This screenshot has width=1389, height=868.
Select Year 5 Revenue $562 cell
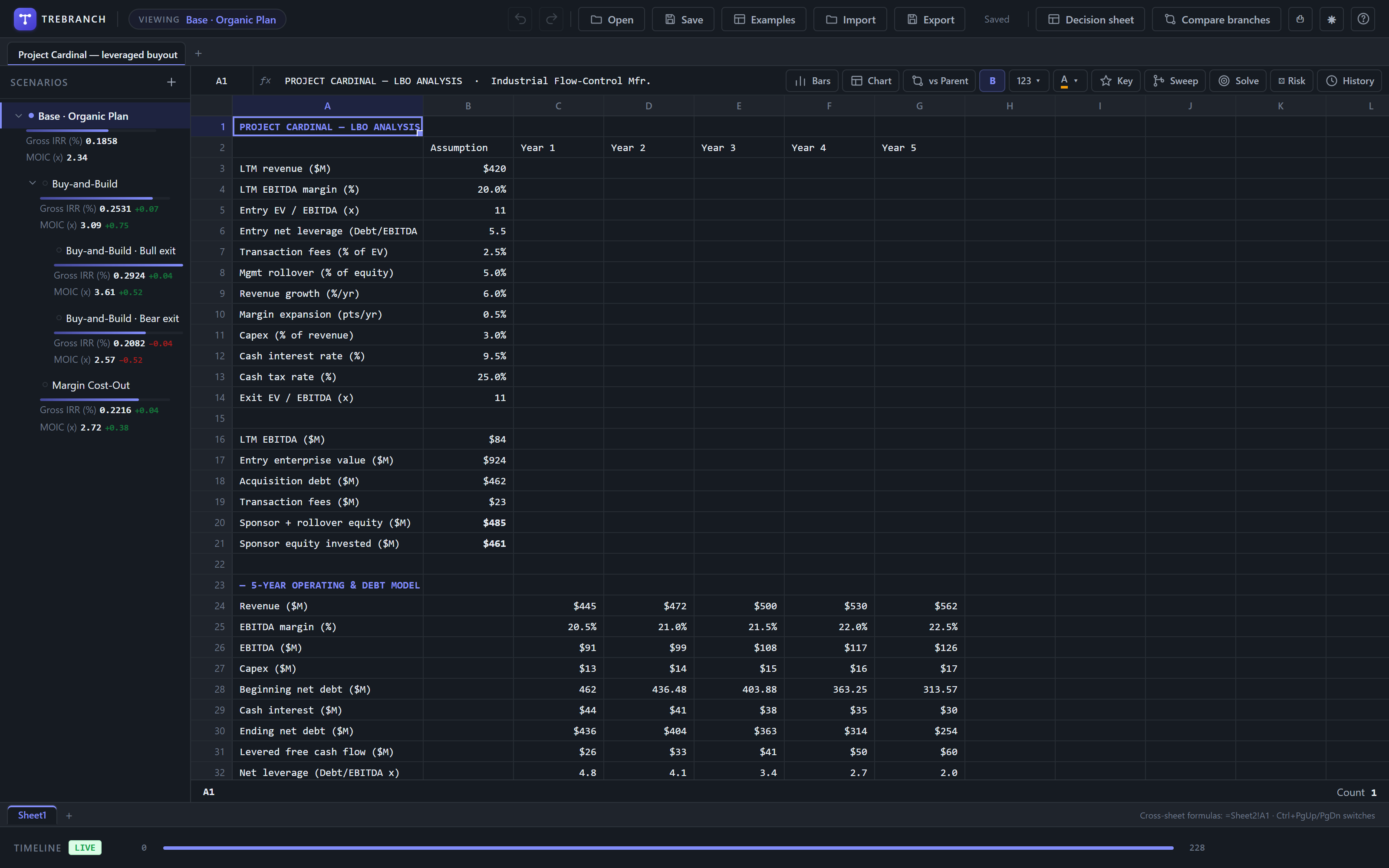pos(919,606)
